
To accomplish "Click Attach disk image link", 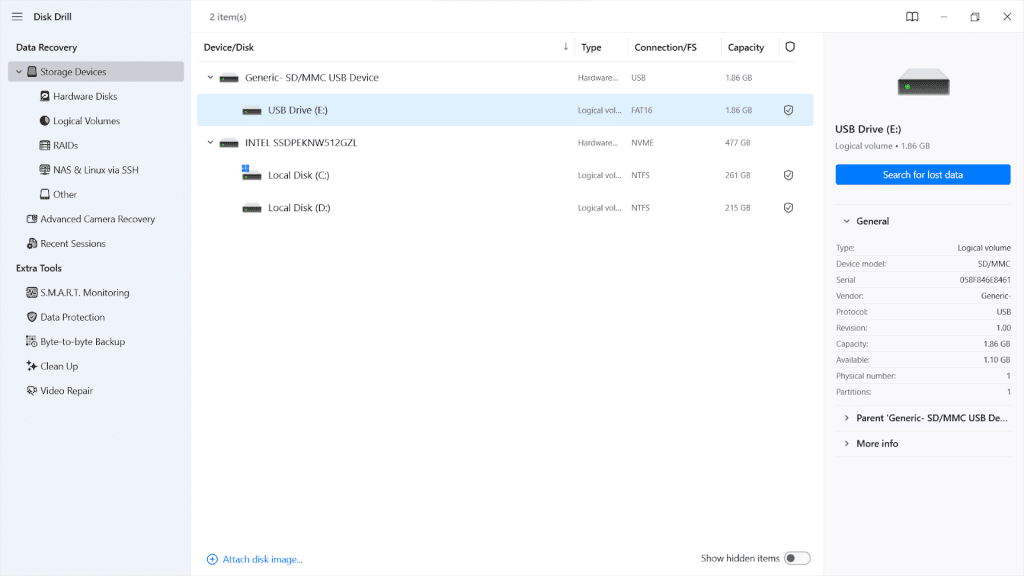I will click(262, 559).
